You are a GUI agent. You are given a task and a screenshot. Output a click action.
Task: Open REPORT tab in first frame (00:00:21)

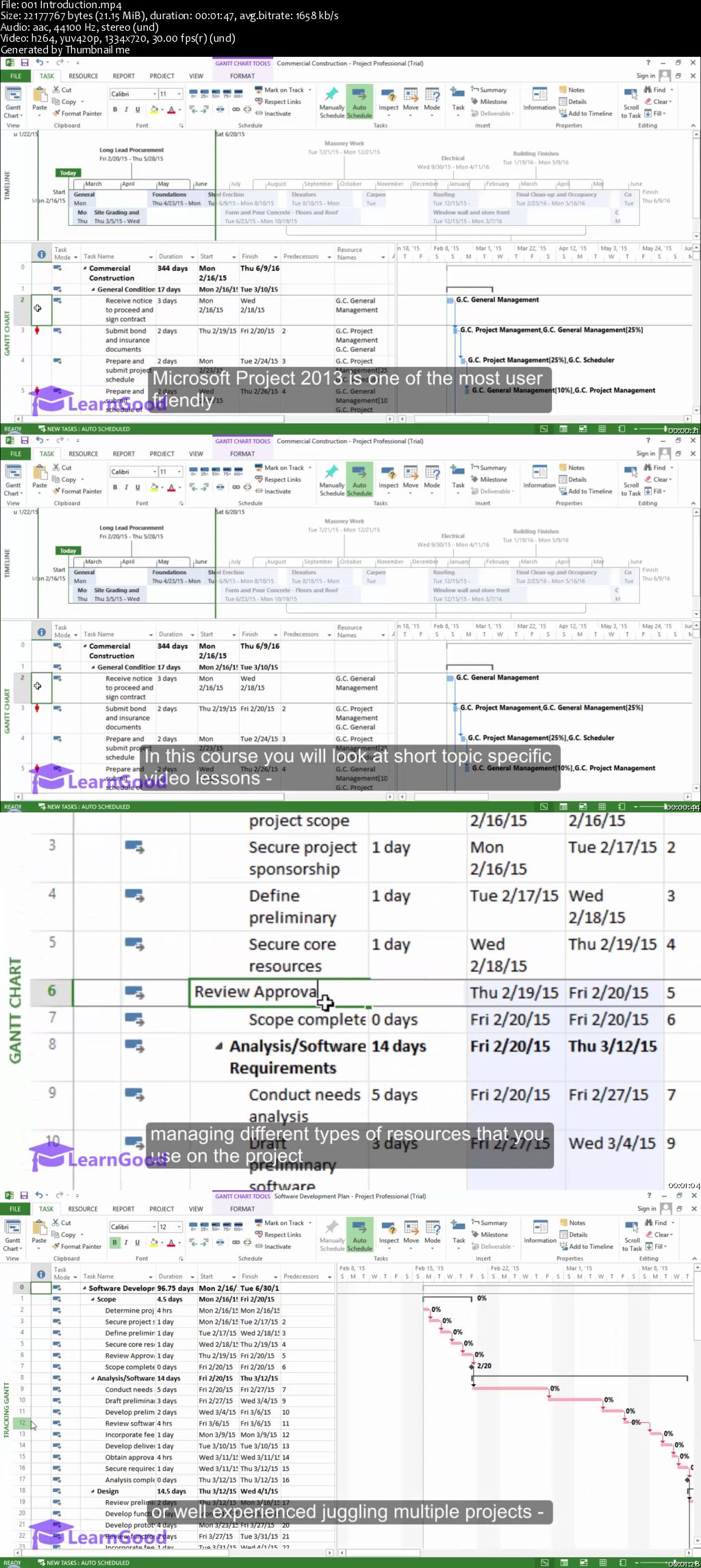(124, 76)
